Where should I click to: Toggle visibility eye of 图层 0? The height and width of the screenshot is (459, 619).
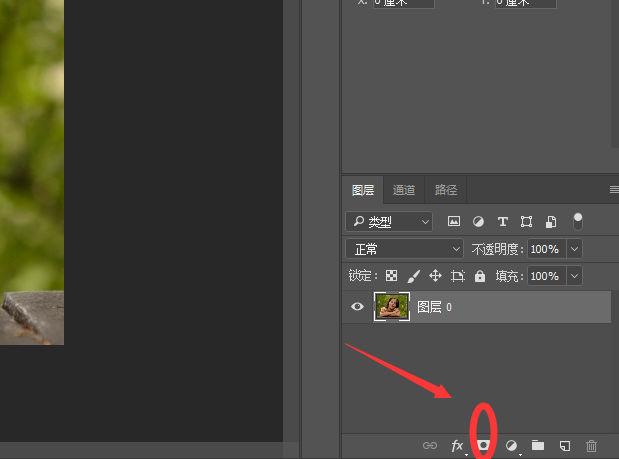358,307
